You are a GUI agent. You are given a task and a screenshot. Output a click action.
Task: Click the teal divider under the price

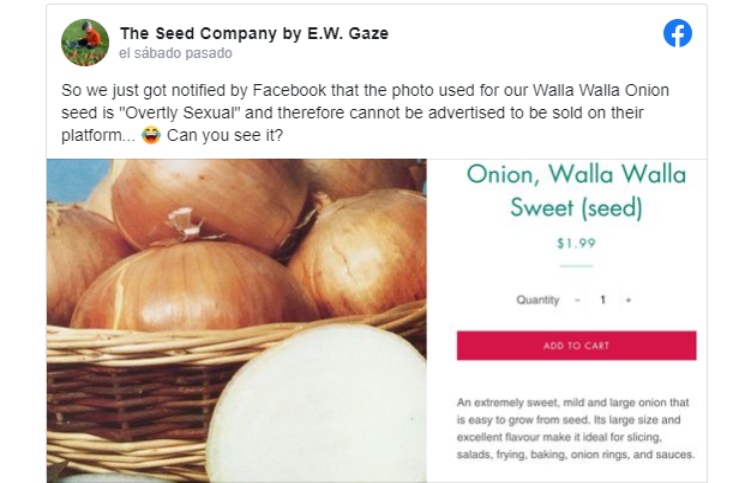click(x=576, y=266)
